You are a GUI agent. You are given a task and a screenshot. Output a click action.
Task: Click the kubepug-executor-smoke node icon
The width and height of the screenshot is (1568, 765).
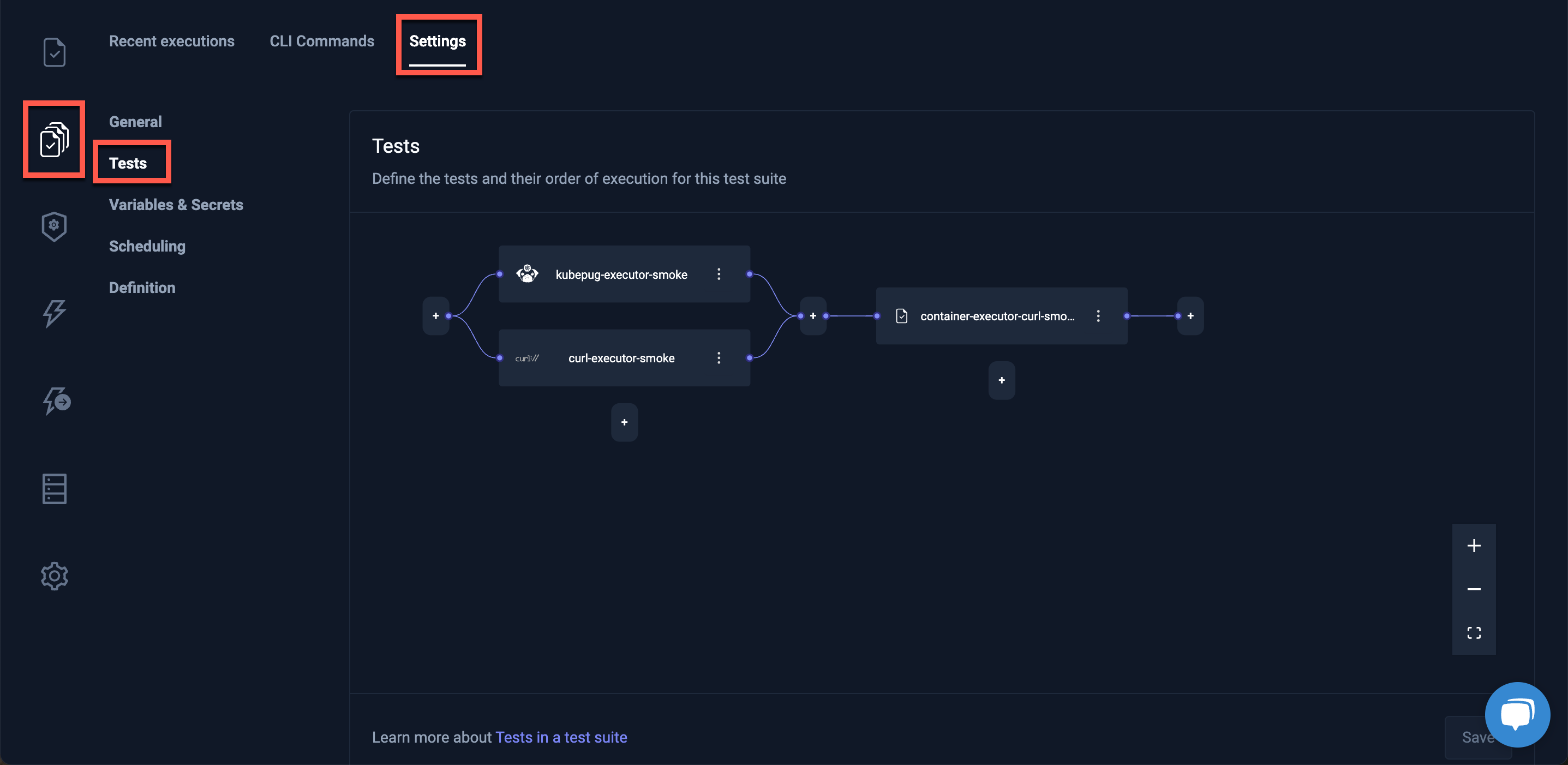coord(525,273)
